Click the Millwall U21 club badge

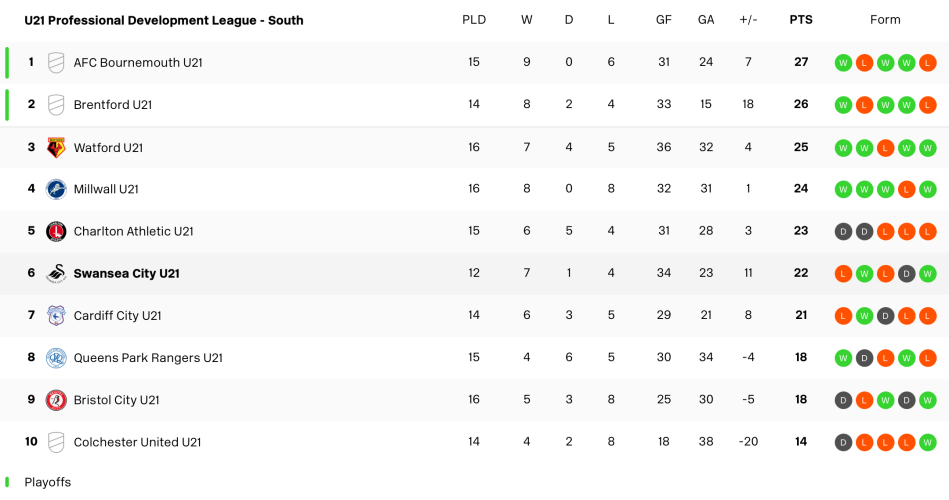click(x=56, y=189)
